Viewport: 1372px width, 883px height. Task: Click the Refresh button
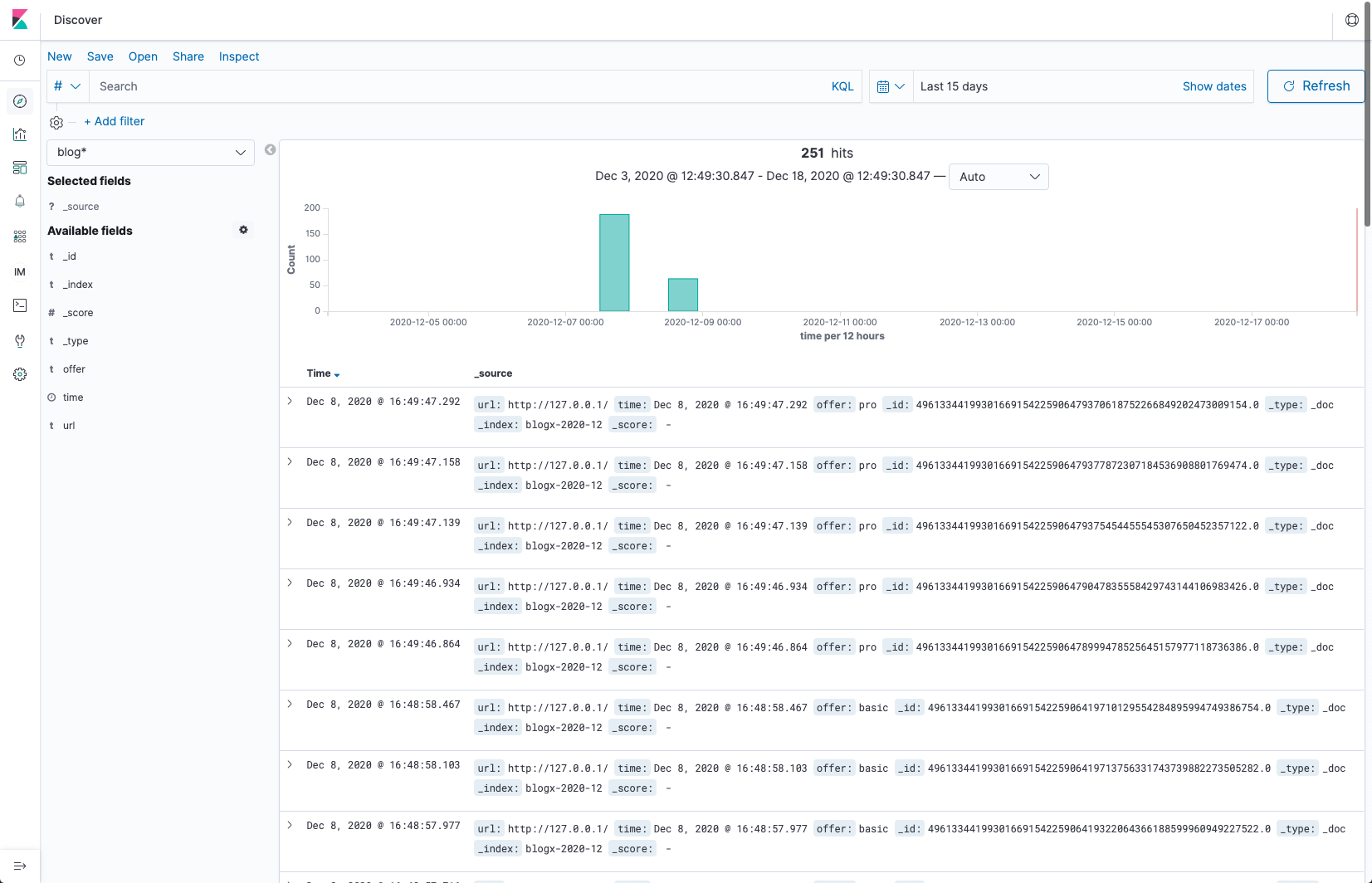pyautogui.click(x=1316, y=86)
